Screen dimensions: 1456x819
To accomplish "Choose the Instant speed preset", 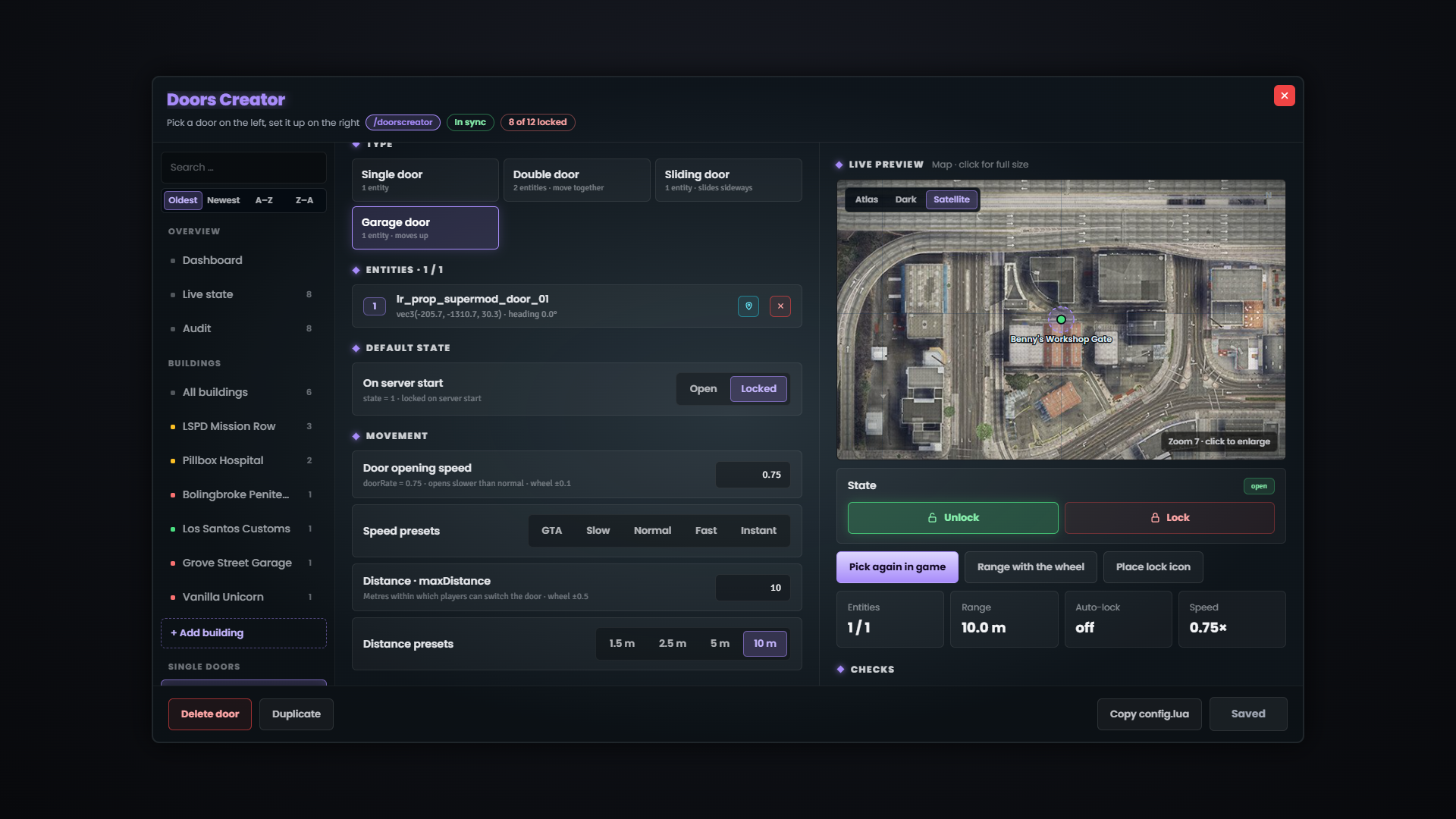I will [758, 531].
